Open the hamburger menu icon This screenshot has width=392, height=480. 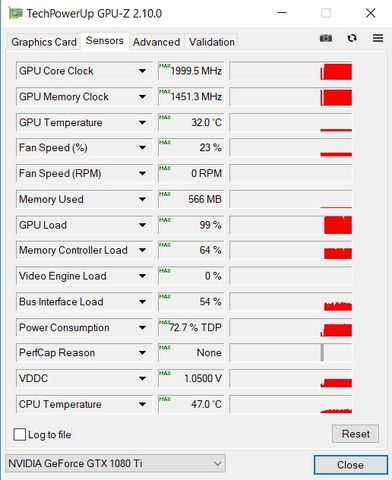coord(378,38)
